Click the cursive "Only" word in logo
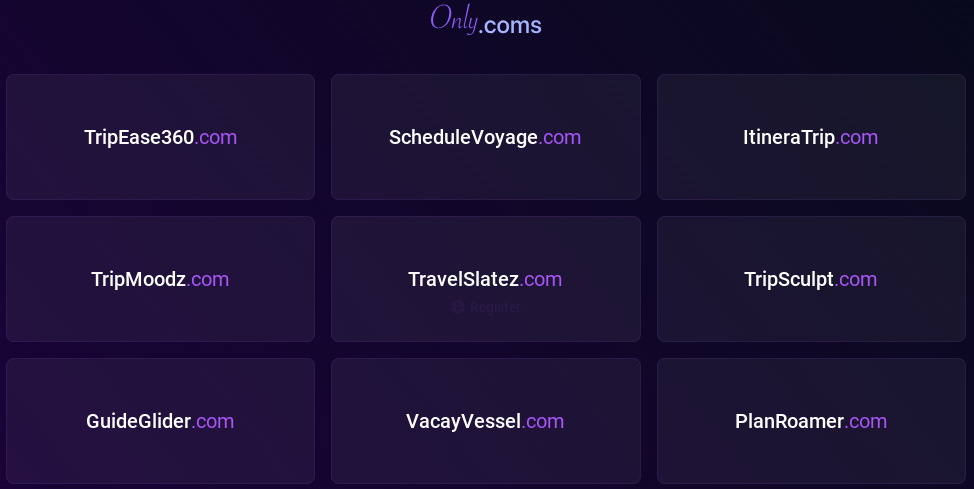This screenshot has height=489, width=974. click(453, 18)
